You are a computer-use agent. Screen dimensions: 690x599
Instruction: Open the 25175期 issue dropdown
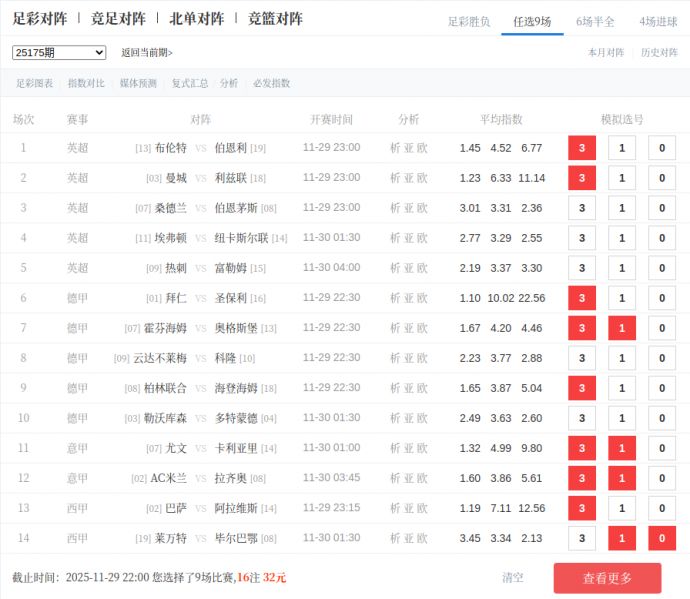(59, 52)
